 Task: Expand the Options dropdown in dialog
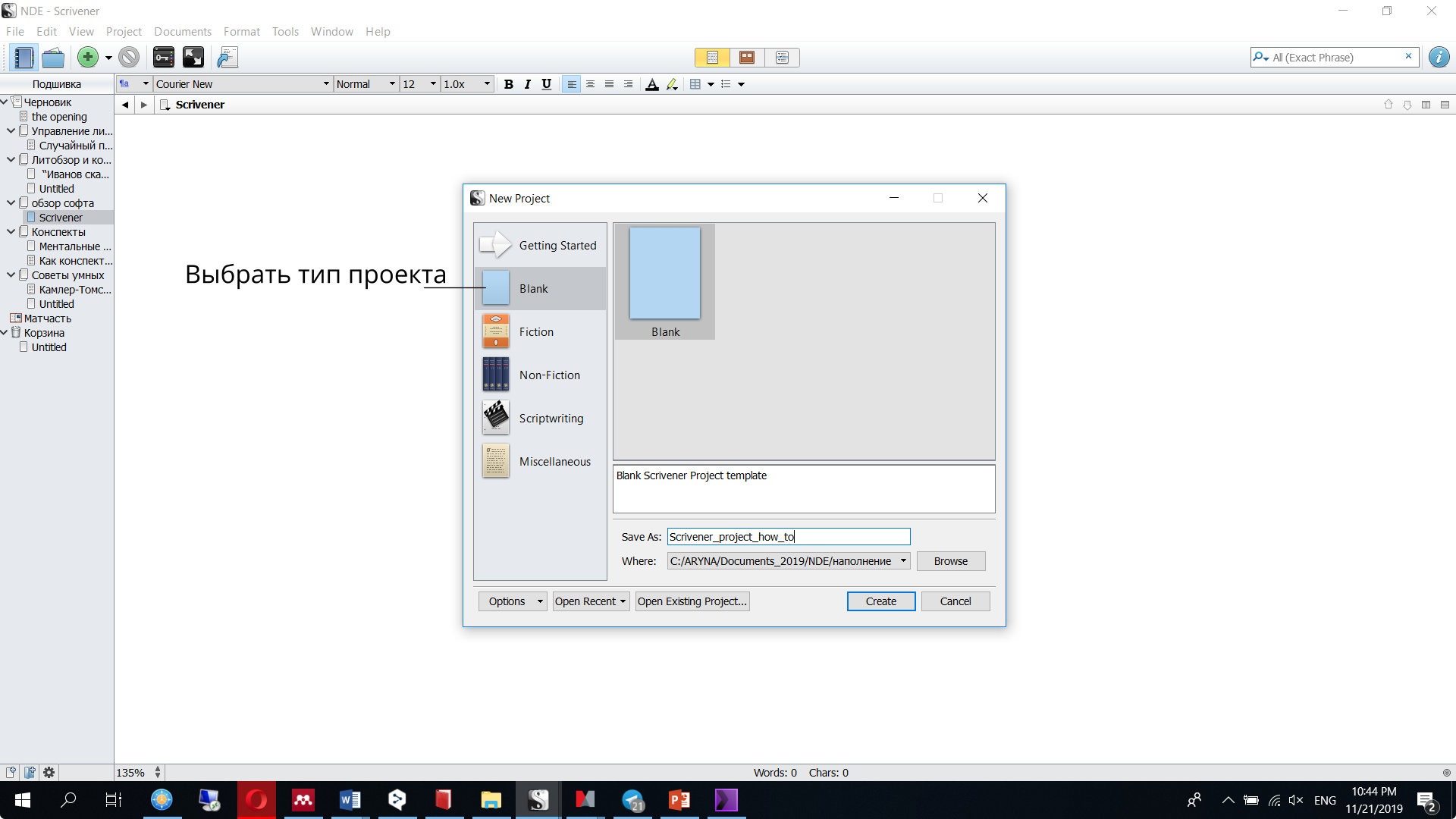[513, 601]
